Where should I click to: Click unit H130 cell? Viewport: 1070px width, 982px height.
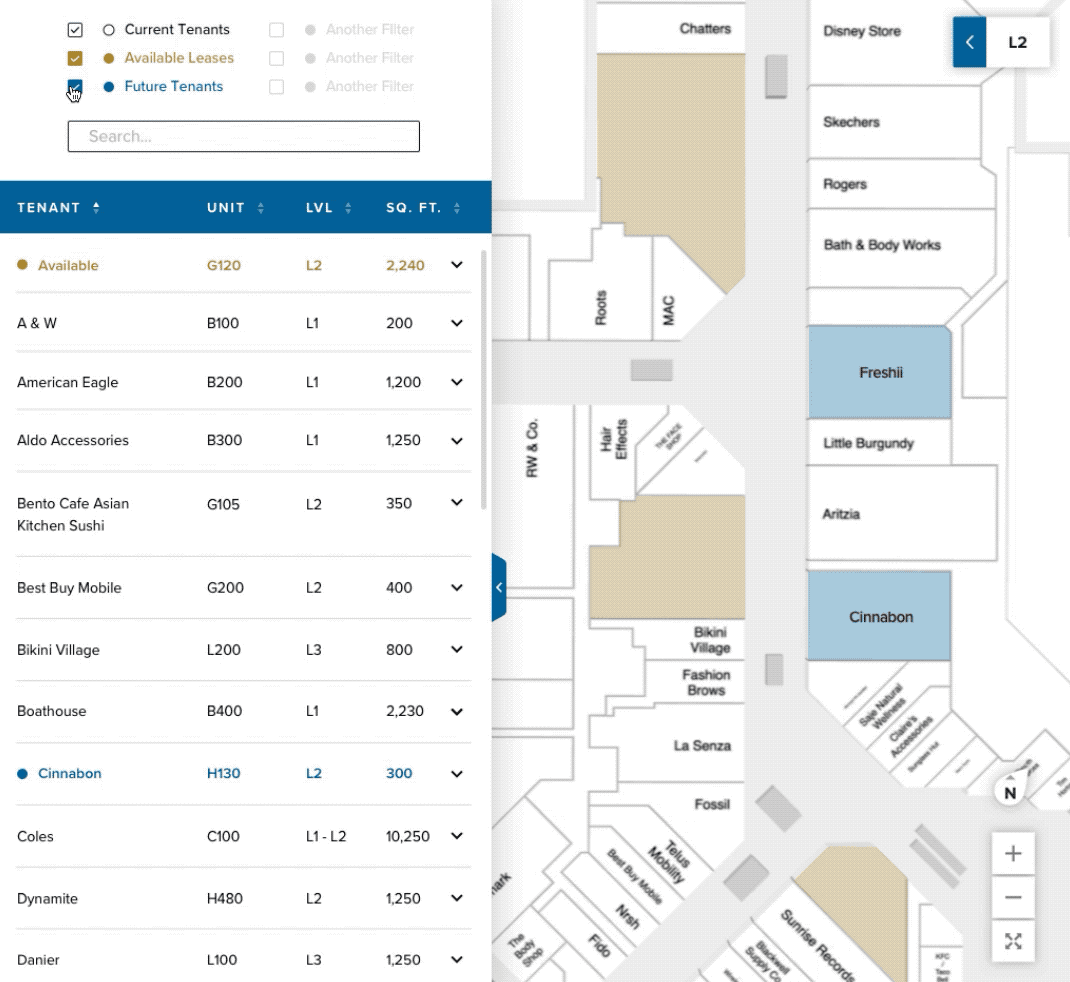pos(223,773)
